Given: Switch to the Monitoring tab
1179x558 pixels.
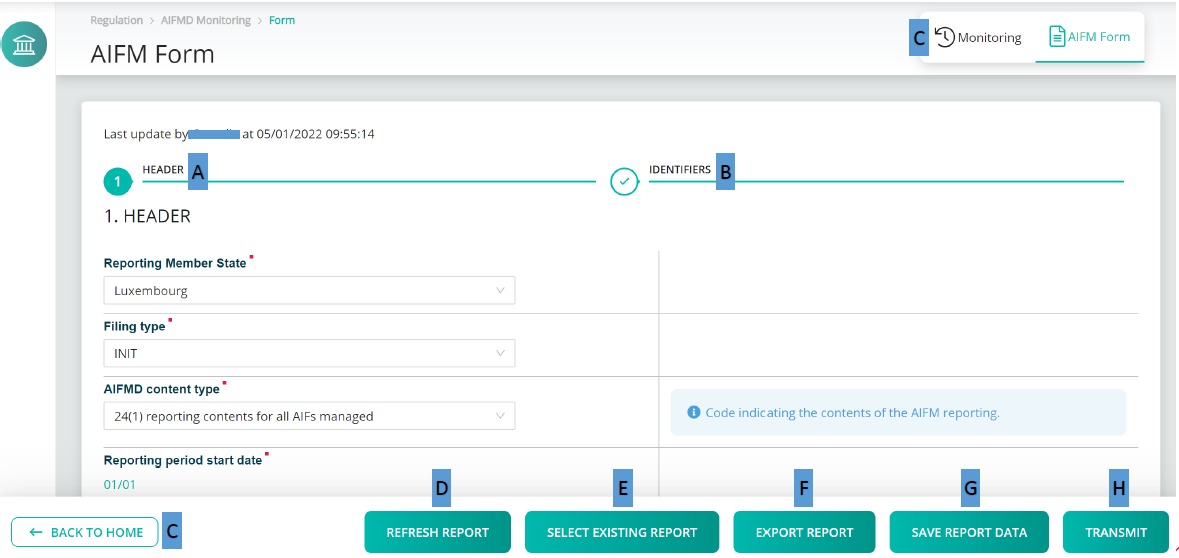Looking at the screenshot, I should click(x=978, y=37).
